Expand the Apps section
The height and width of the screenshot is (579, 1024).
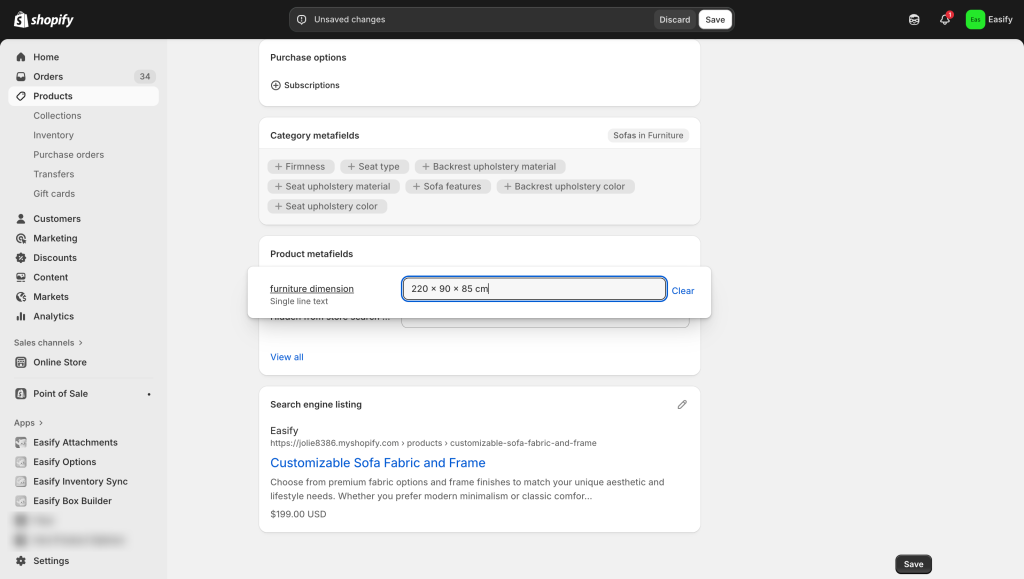[28, 423]
